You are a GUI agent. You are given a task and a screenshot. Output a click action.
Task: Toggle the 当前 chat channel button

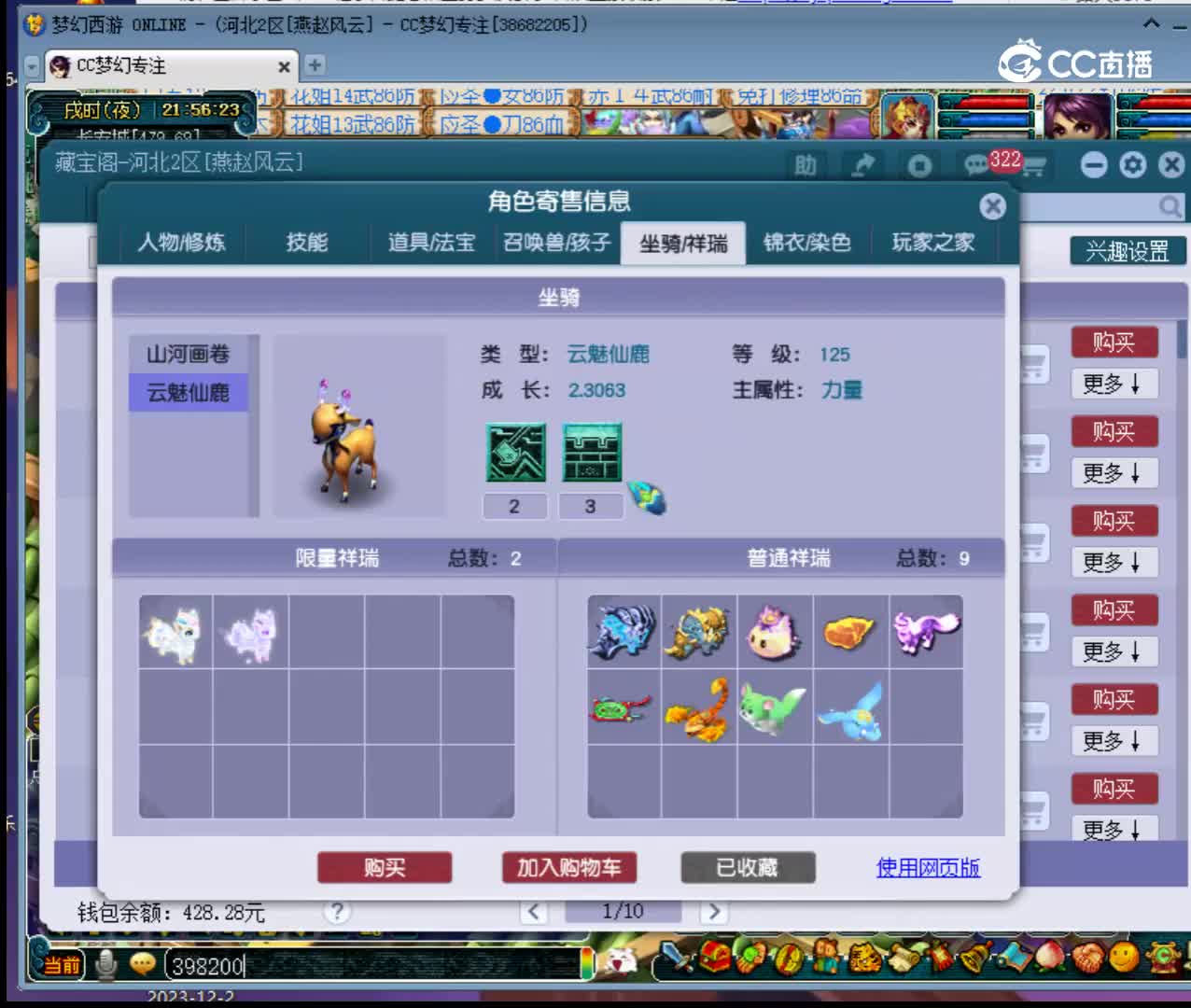[x=62, y=965]
